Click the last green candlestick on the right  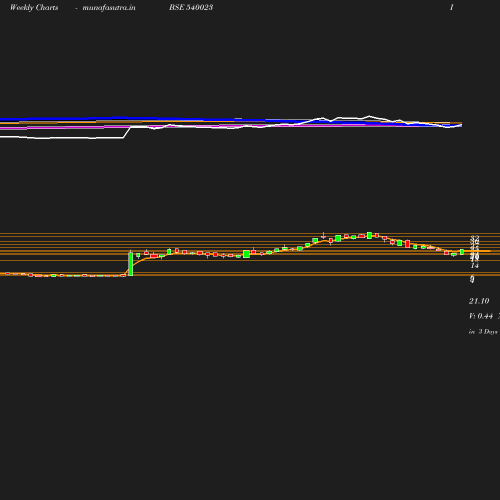coord(462,252)
